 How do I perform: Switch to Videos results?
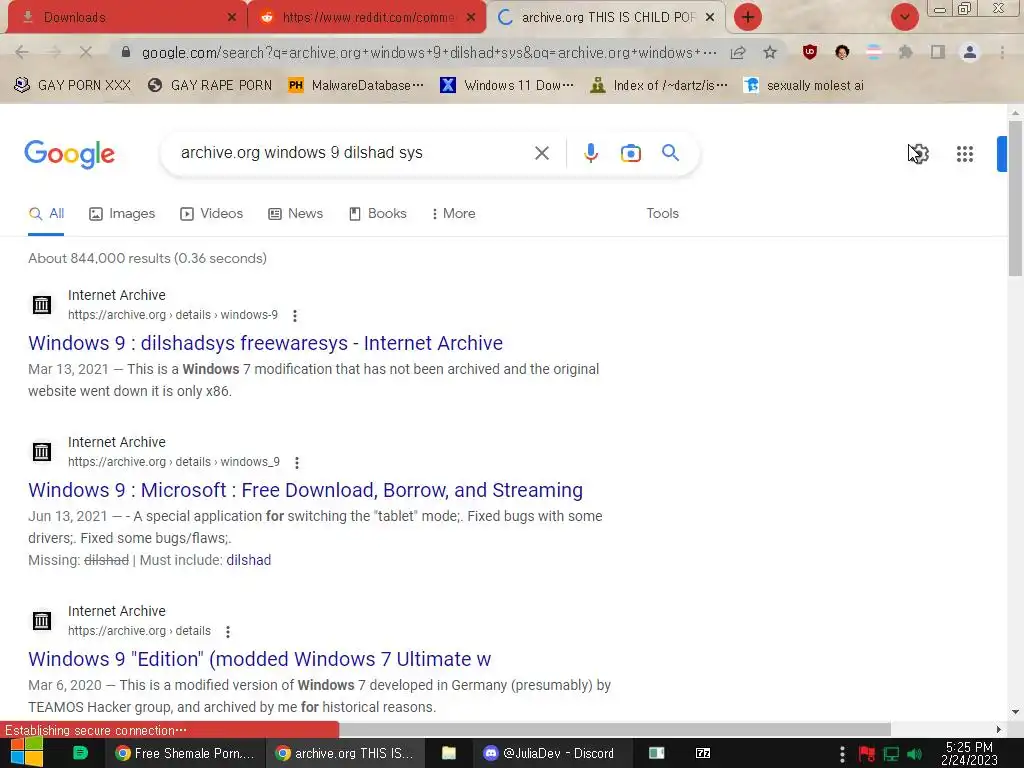[x=212, y=214]
